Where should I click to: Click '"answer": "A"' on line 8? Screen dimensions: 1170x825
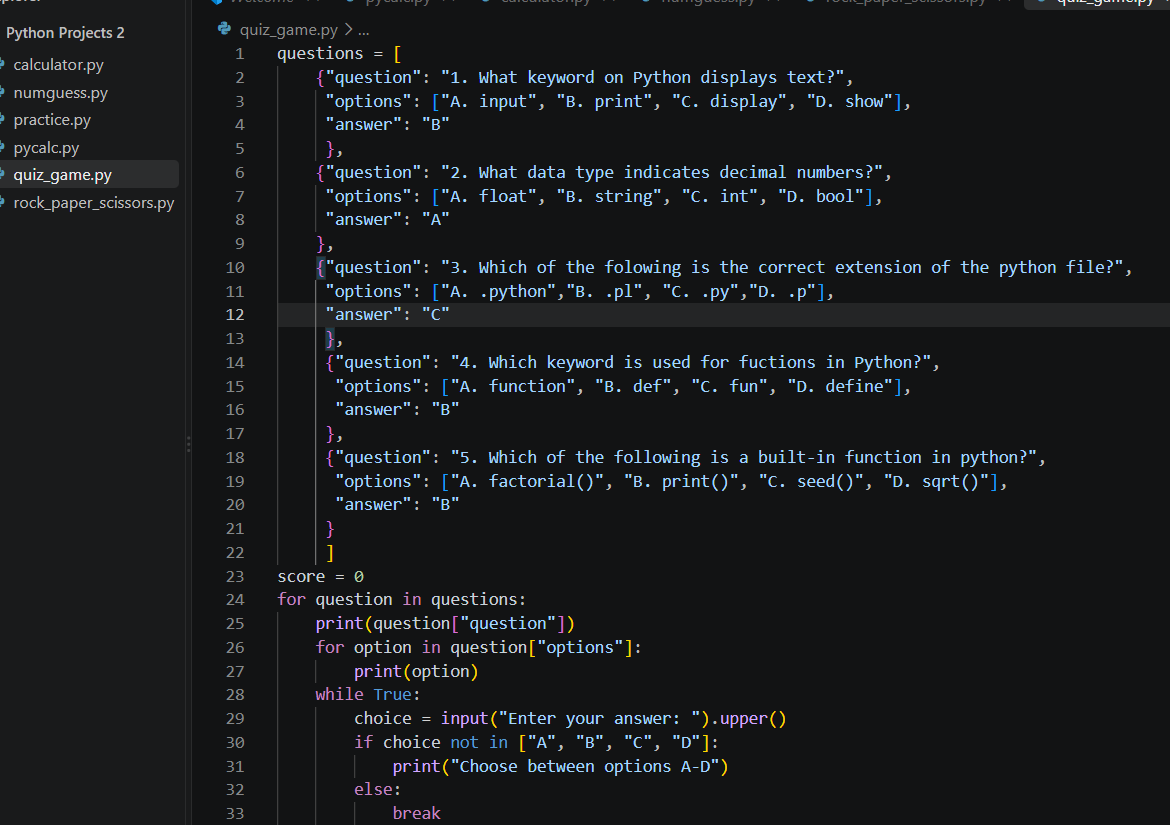pyautogui.click(x=387, y=220)
